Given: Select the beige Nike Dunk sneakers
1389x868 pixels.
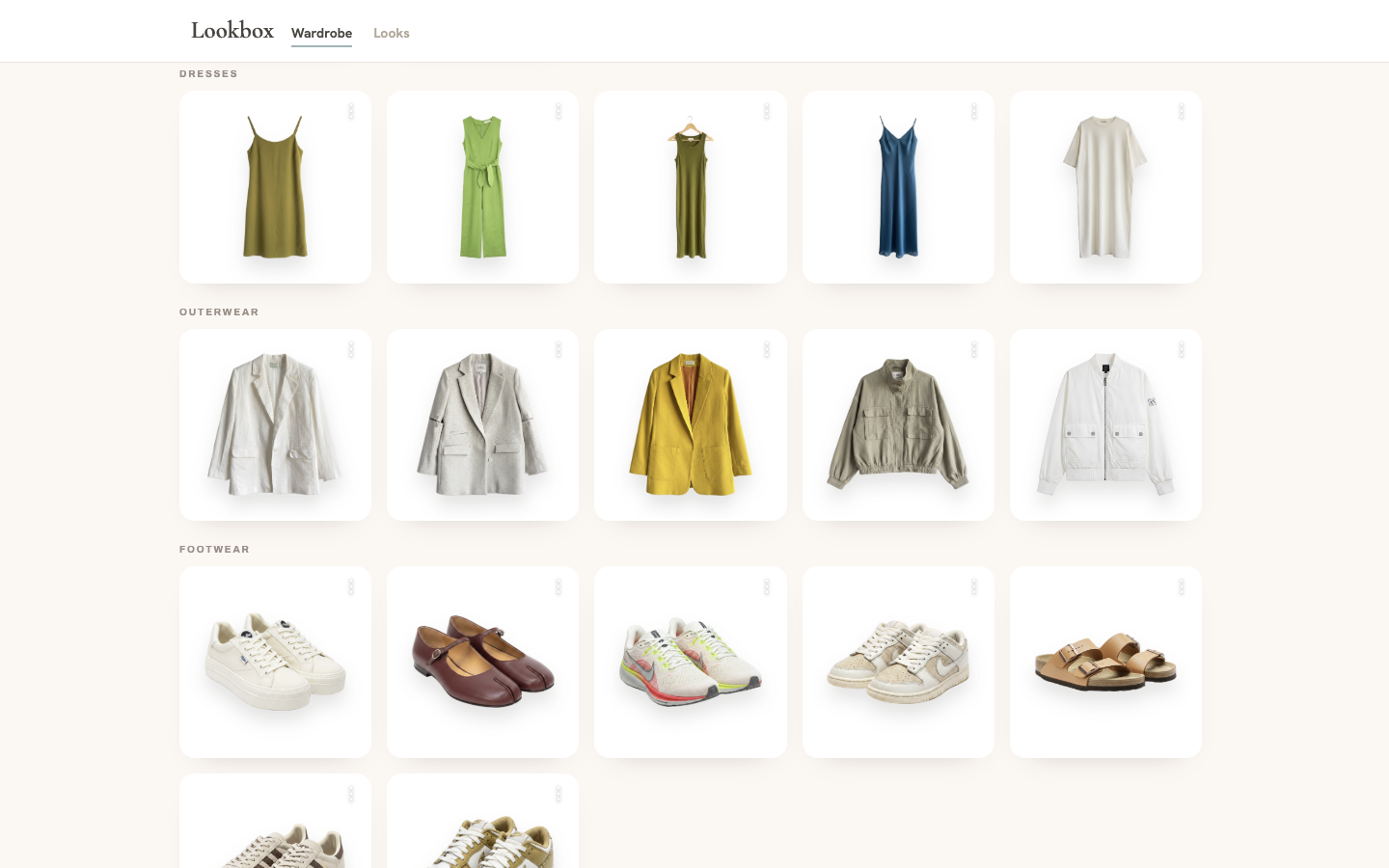Looking at the screenshot, I should [898, 662].
